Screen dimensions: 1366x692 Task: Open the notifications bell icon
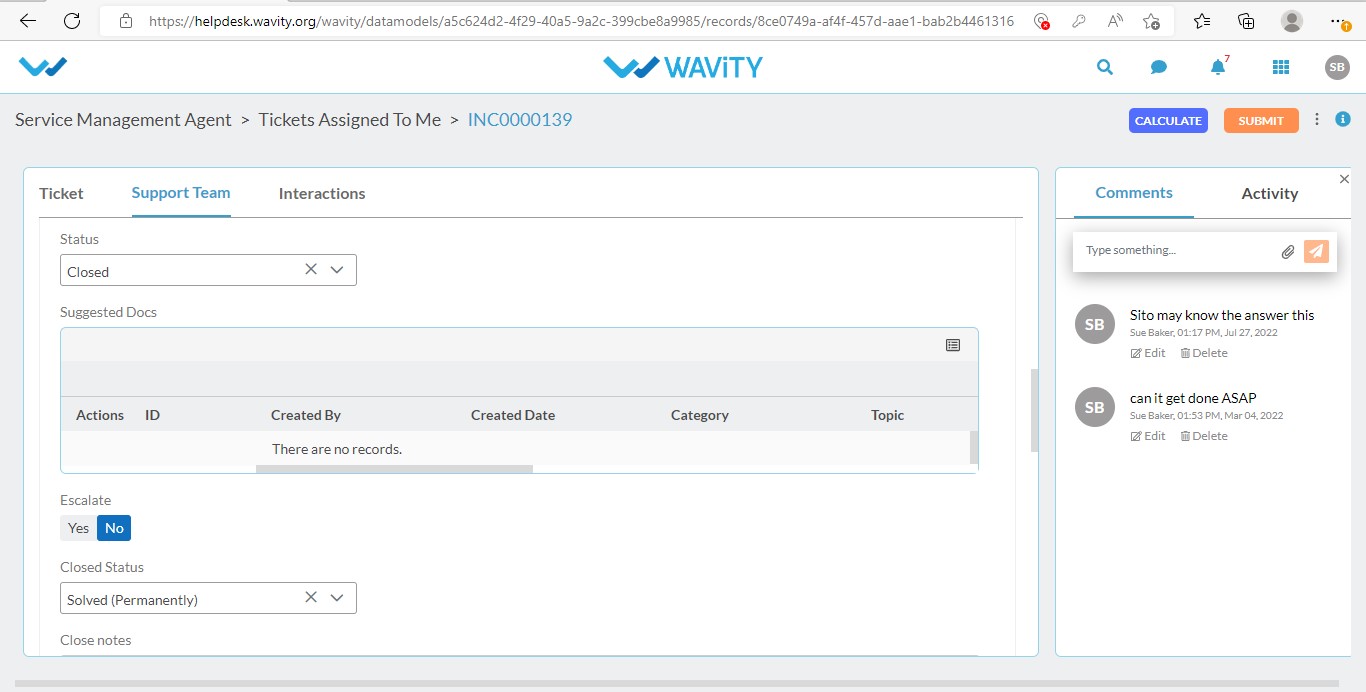coord(1217,67)
